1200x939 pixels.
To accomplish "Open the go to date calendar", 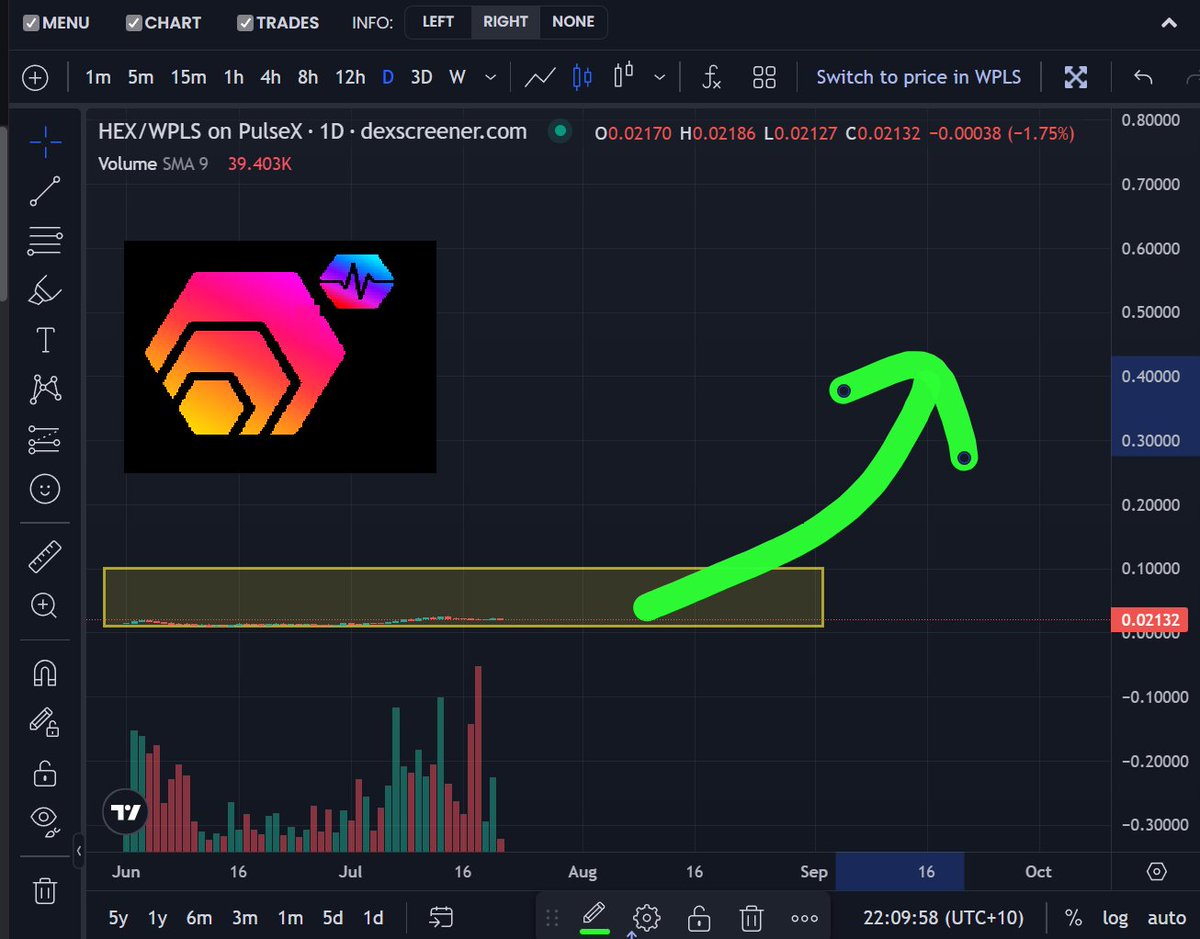I will (x=441, y=917).
